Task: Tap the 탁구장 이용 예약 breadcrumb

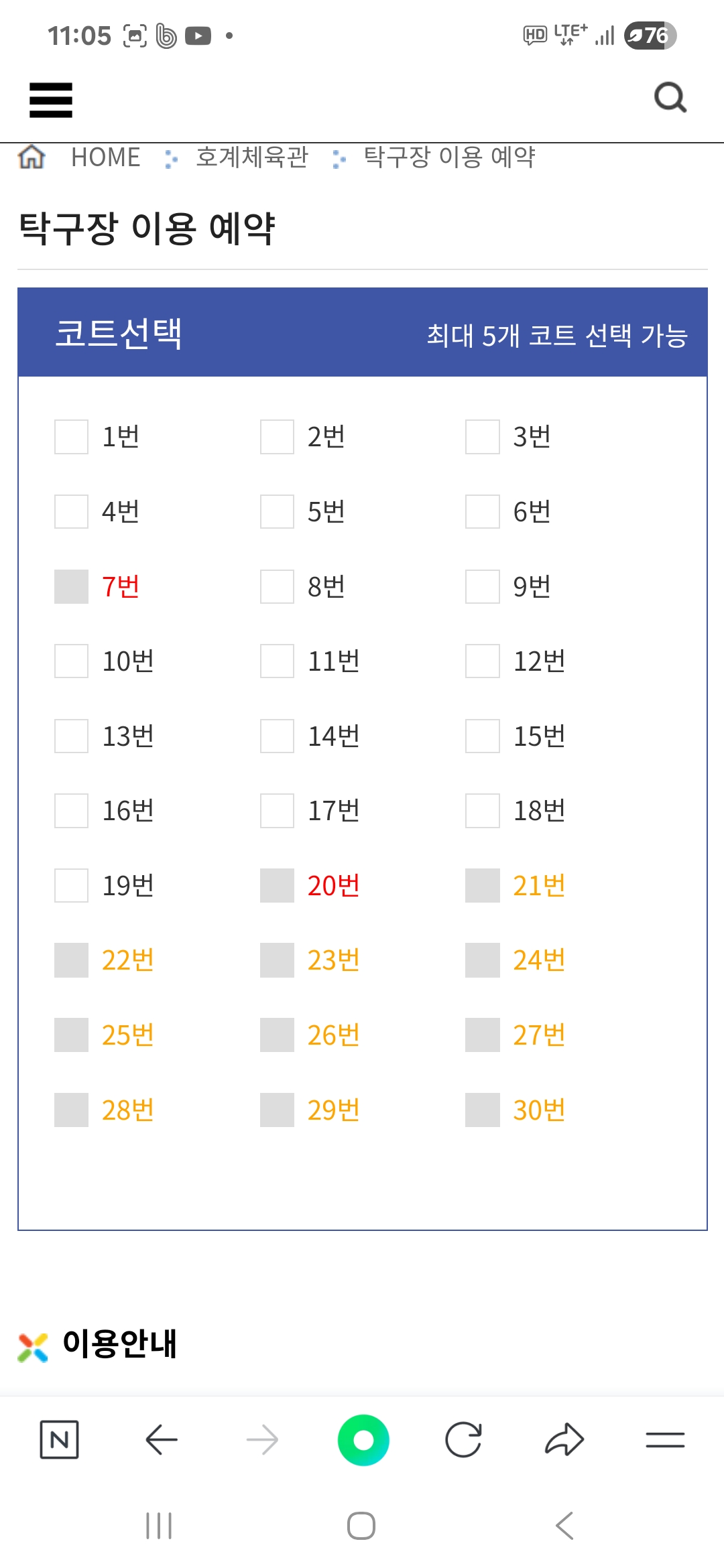Action: pos(449,157)
